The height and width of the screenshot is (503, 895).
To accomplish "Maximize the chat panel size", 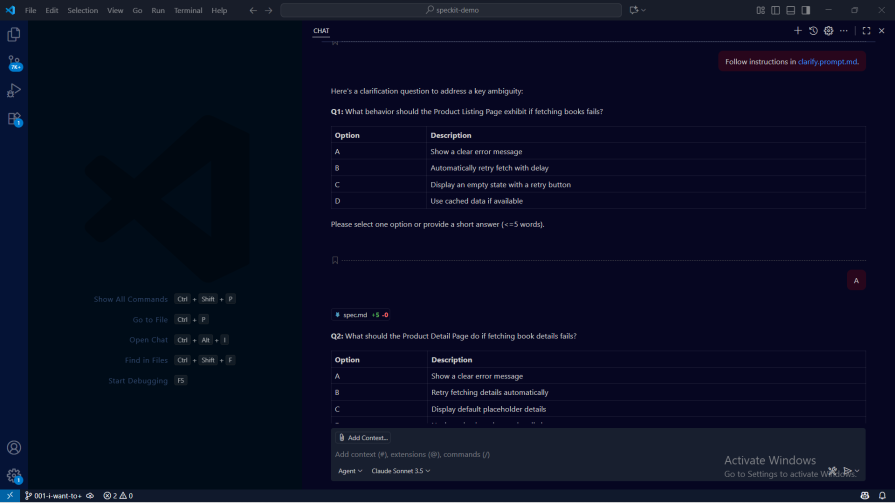I will tap(866, 31).
